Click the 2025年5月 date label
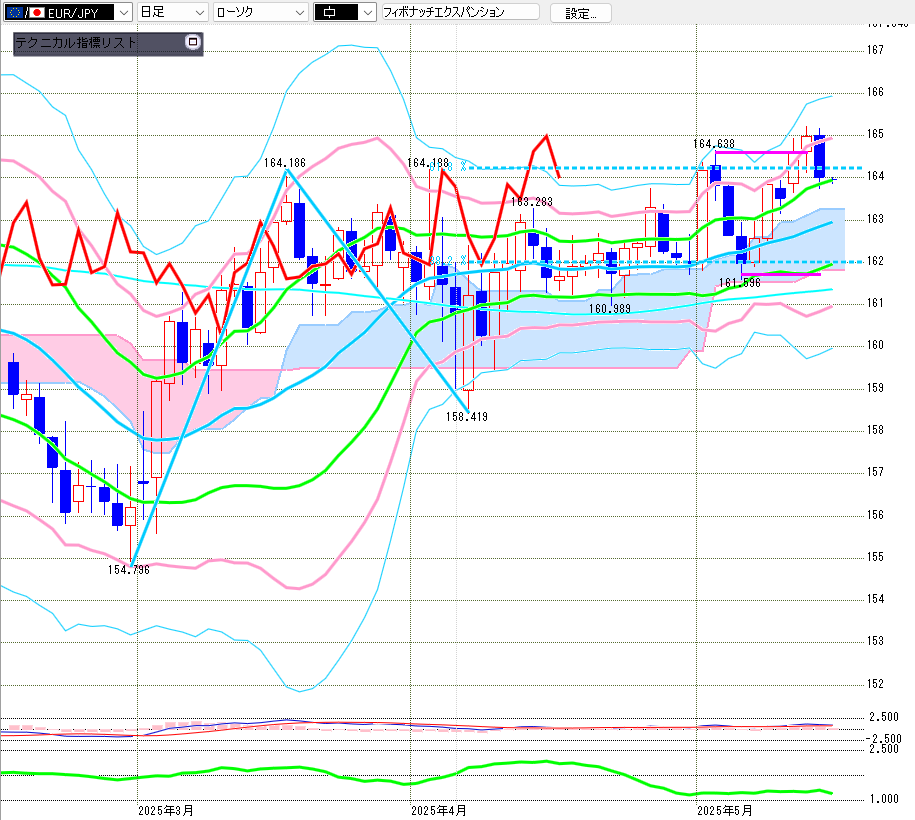 725,811
